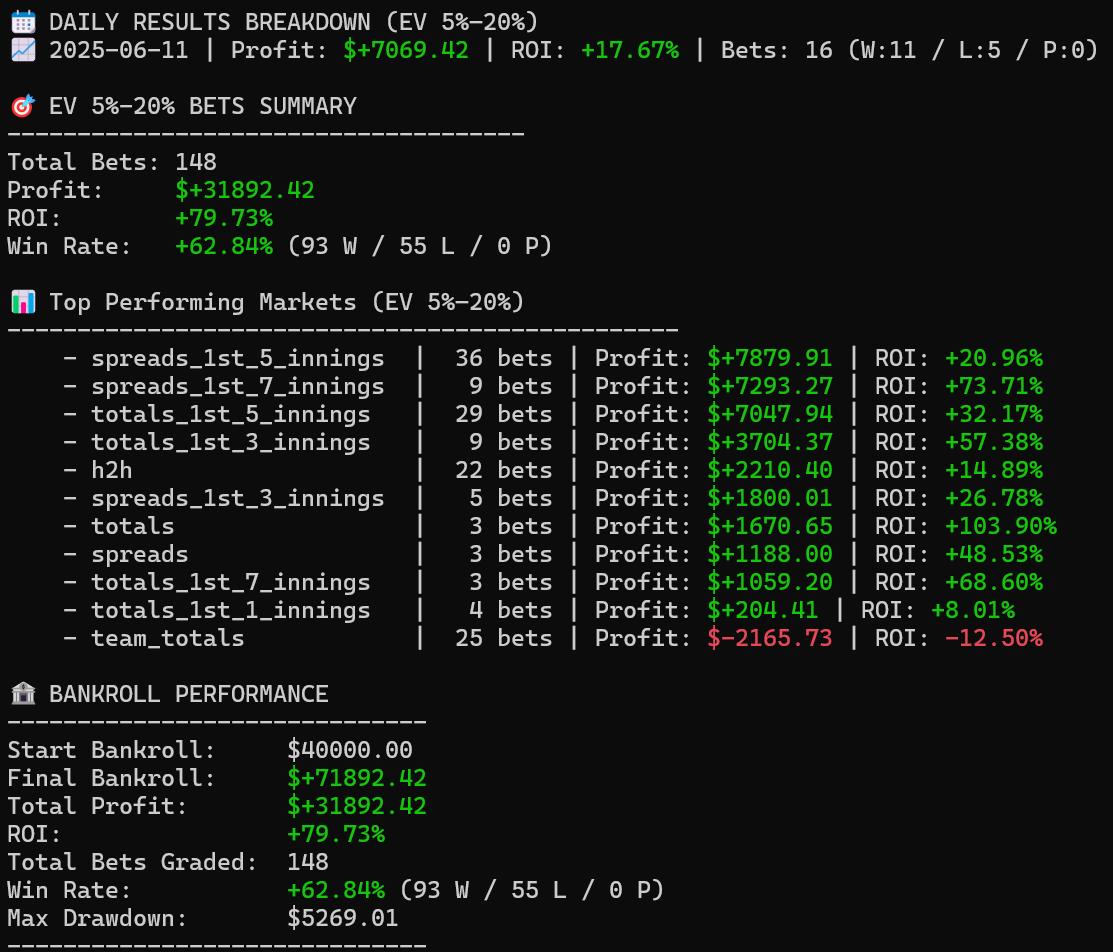Select '22 bets' in h2h row
1113x952 pixels.
[x=504, y=470]
